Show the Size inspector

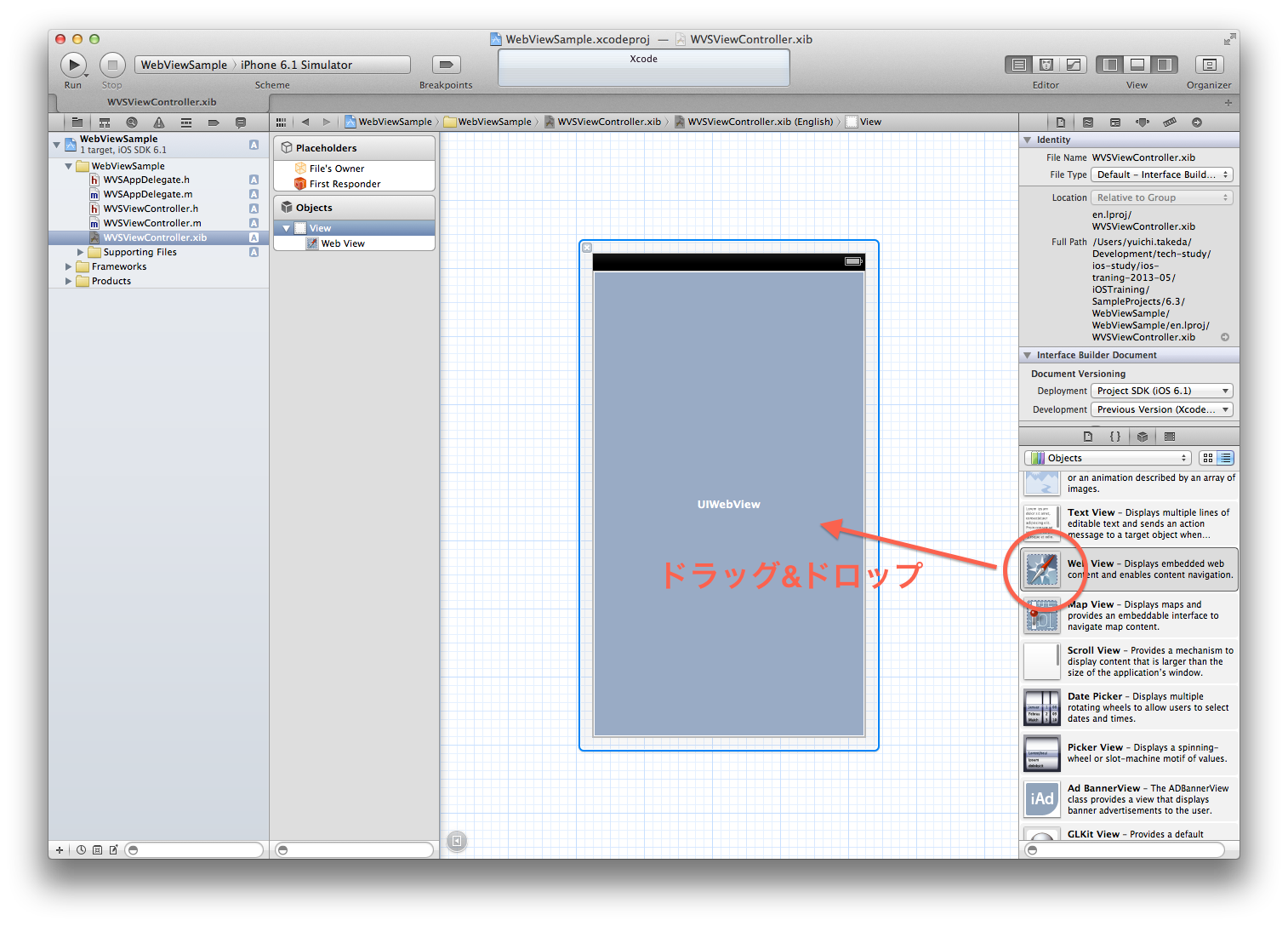pos(1170,123)
